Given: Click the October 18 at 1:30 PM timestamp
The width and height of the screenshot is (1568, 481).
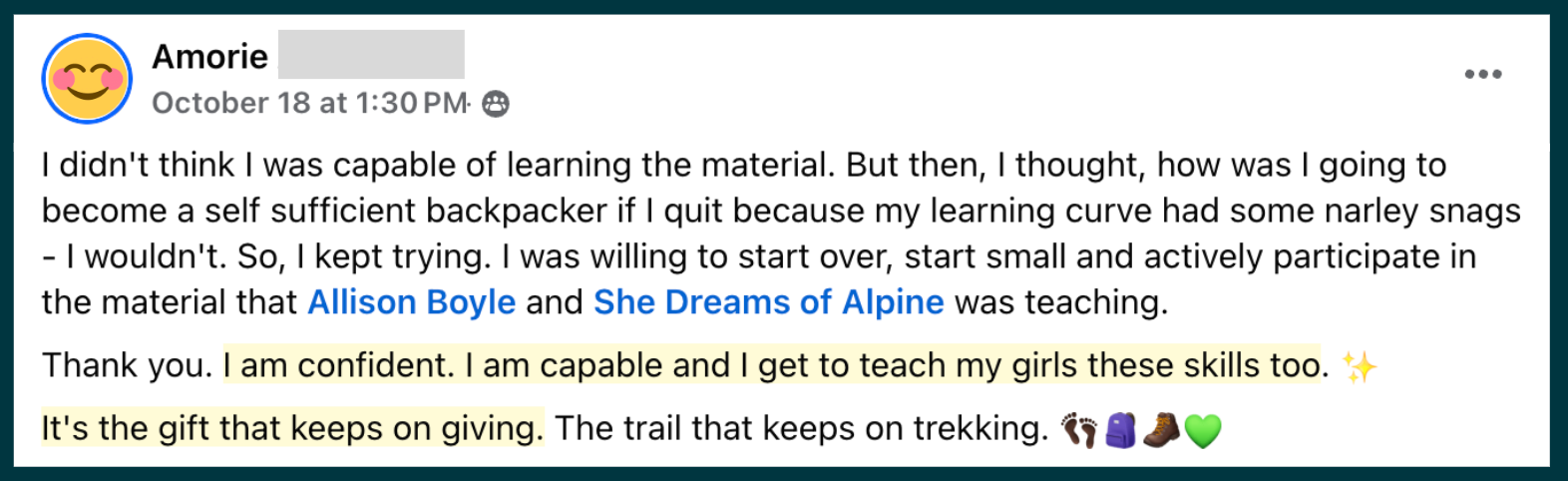Looking at the screenshot, I should 309,103.
